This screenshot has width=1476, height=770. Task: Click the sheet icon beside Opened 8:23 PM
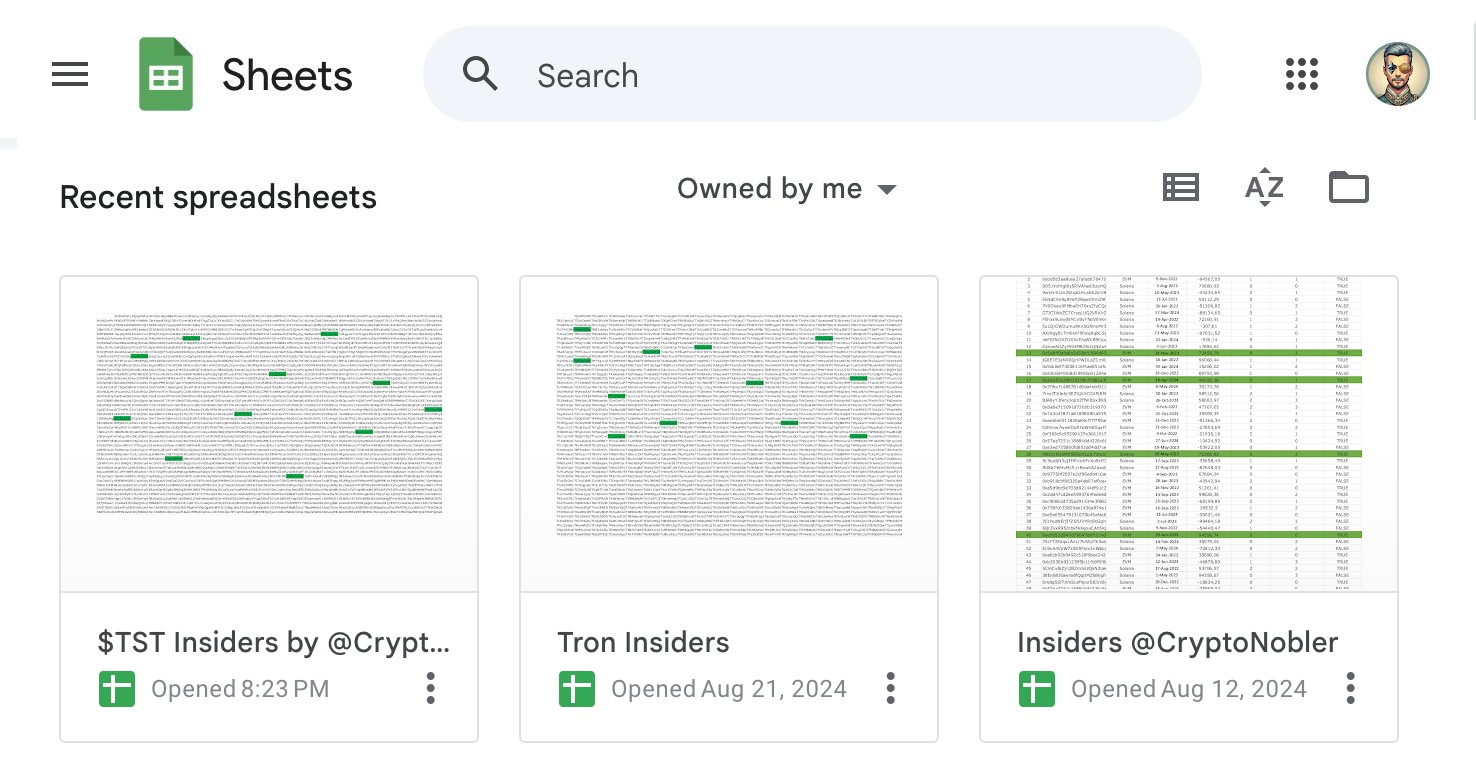tap(117, 689)
